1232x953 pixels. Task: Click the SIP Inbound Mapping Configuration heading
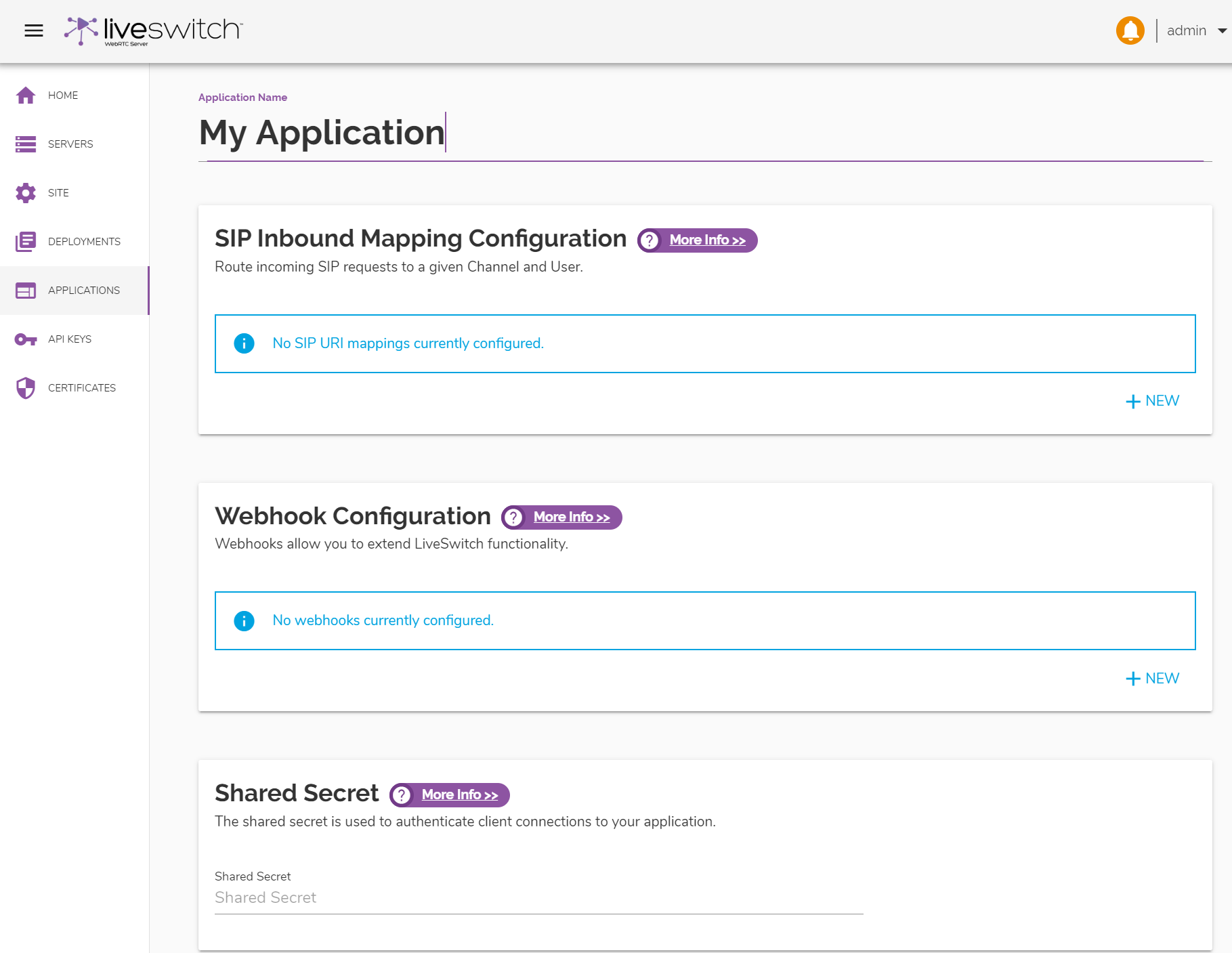point(421,238)
